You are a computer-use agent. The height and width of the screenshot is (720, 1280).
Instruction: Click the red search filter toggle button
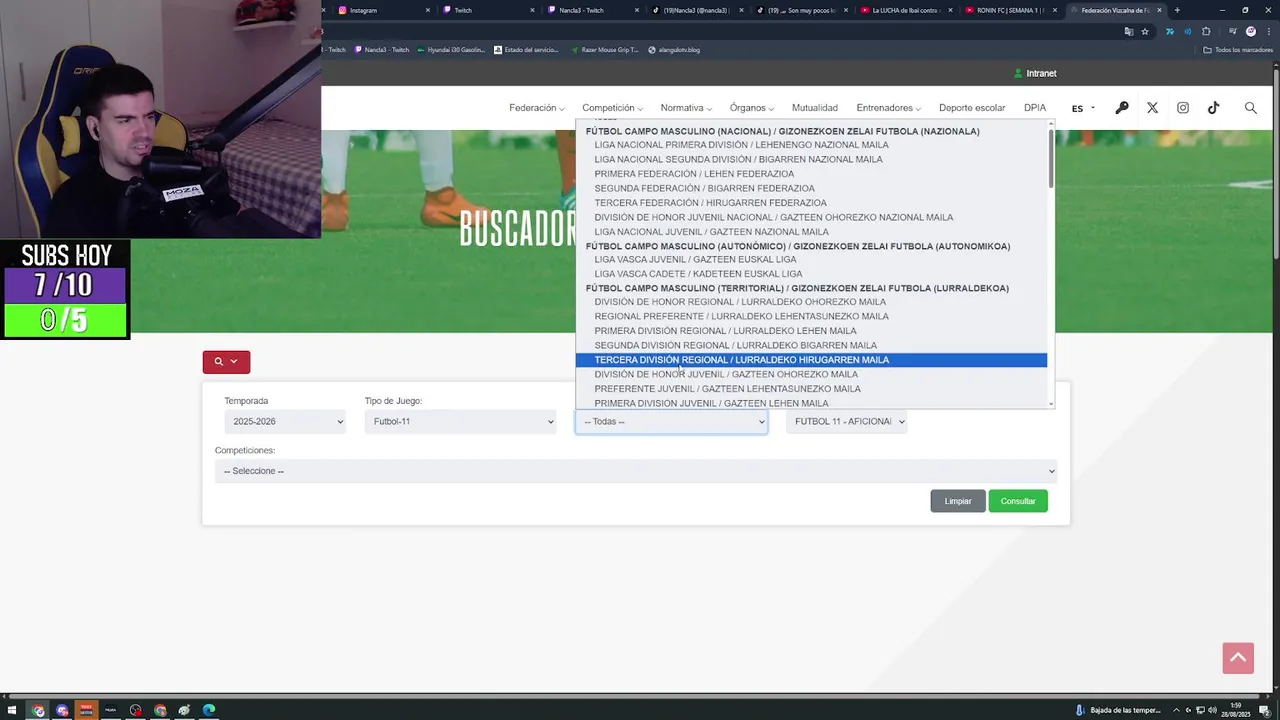click(x=226, y=362)
